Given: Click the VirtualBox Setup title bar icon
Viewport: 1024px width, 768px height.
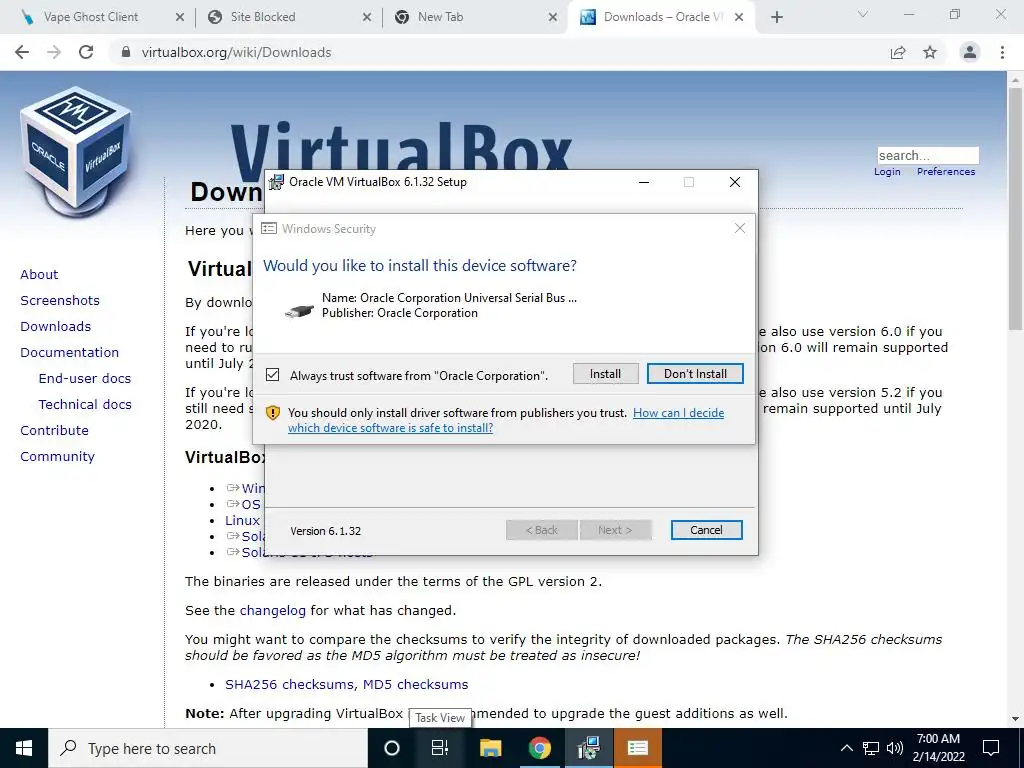Looking at the screenshot, I should click(x=277, y=182).
